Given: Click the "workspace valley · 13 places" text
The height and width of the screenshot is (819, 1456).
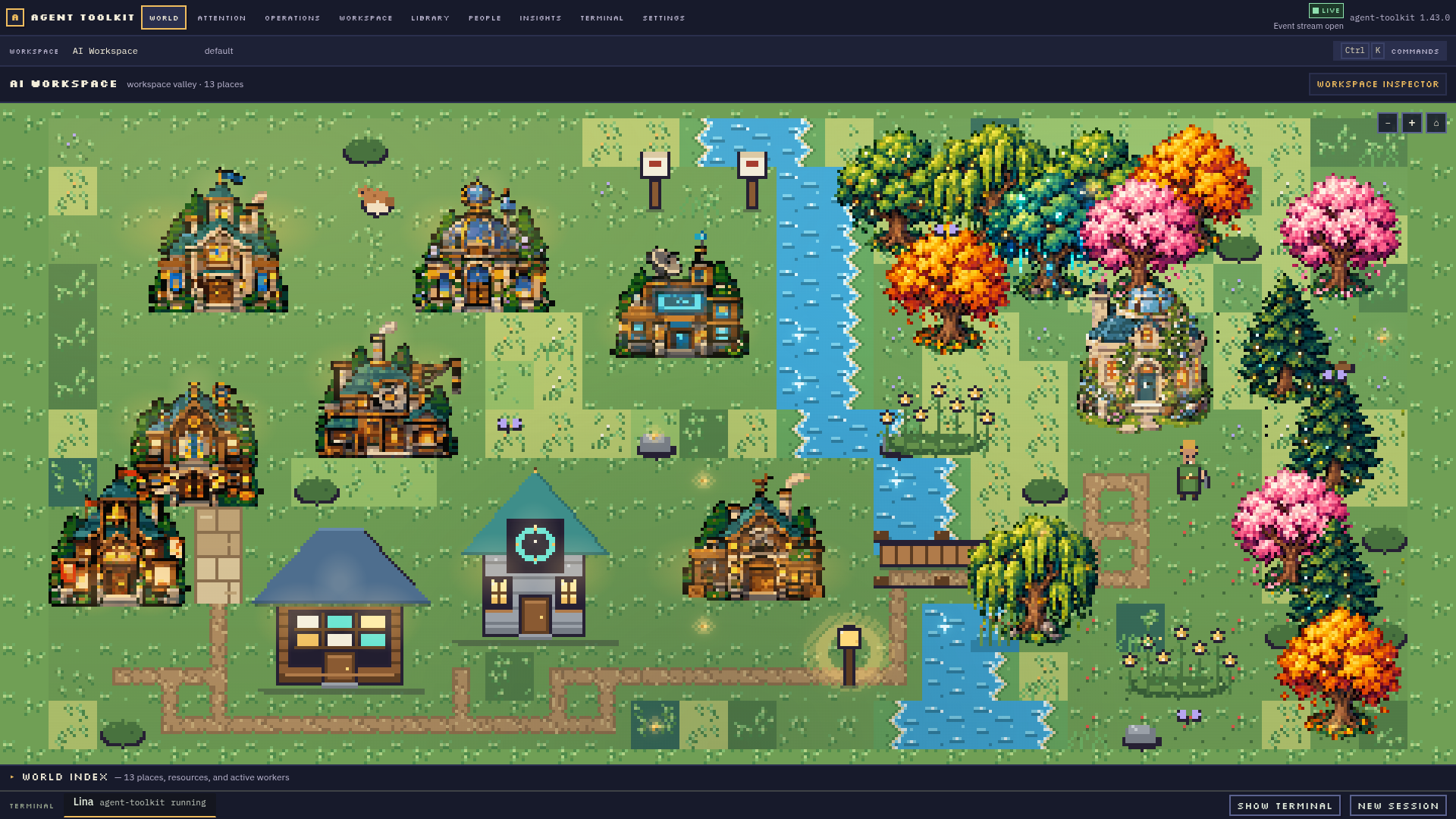Looking at the screenshot, I should click(185, 84).
